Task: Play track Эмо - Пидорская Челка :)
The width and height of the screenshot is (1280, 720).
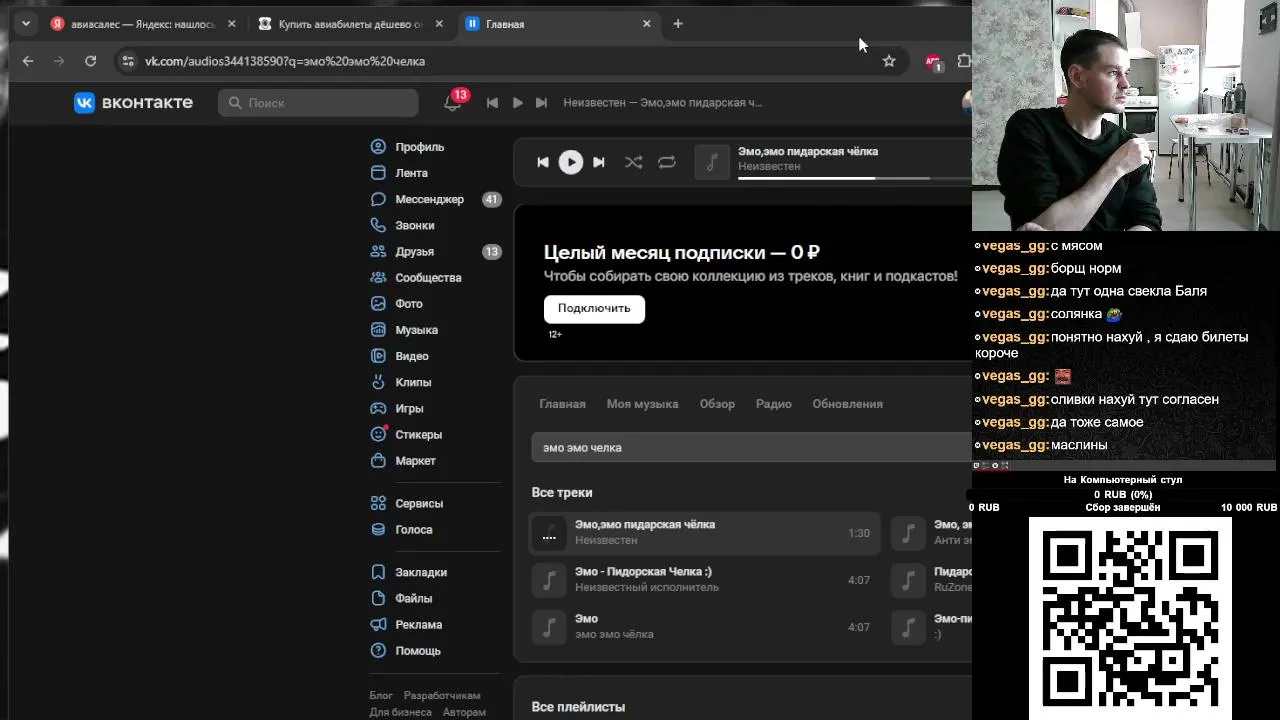Action: pos(704,580)
